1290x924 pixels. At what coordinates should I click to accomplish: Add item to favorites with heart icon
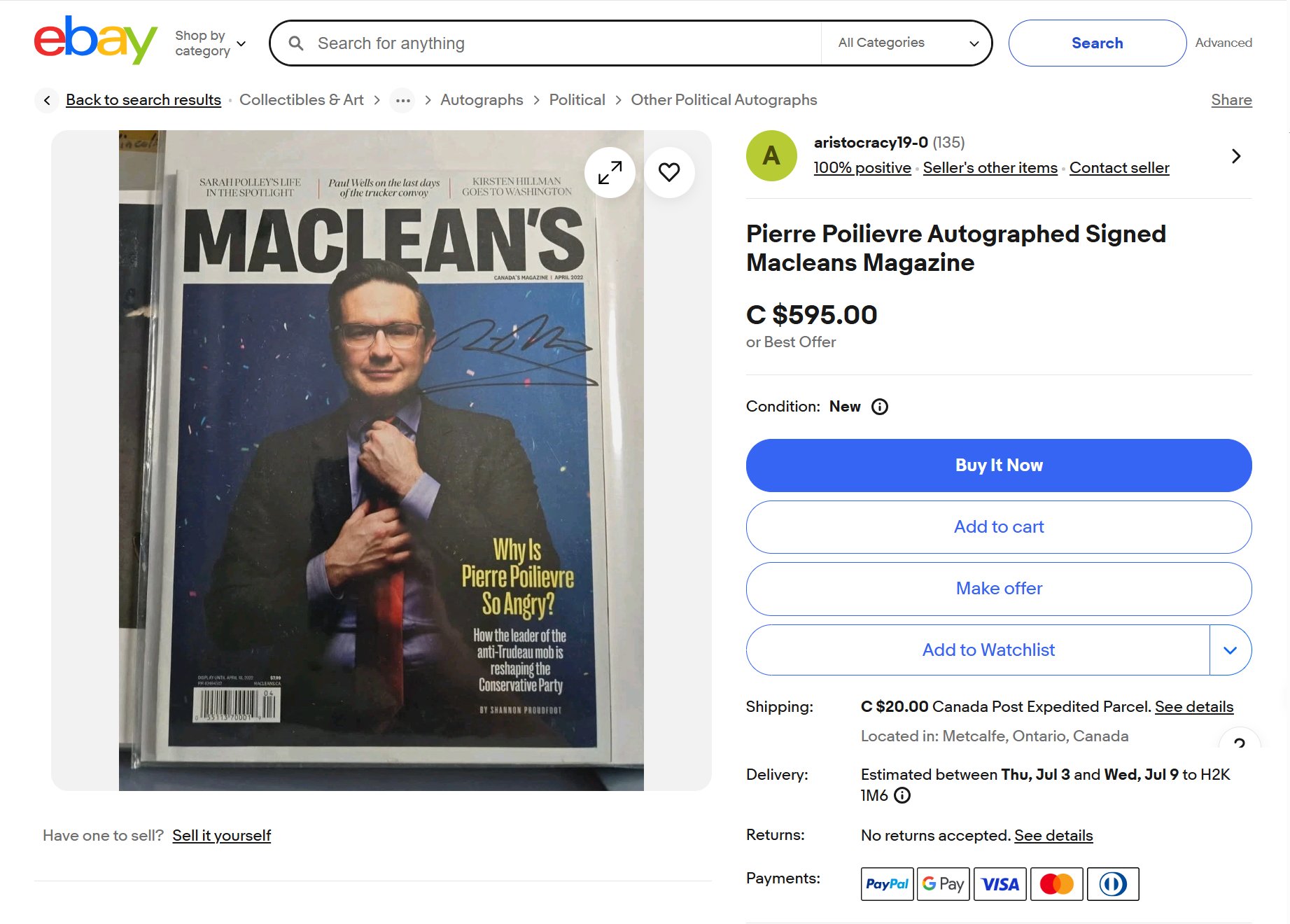pos(669,172)
